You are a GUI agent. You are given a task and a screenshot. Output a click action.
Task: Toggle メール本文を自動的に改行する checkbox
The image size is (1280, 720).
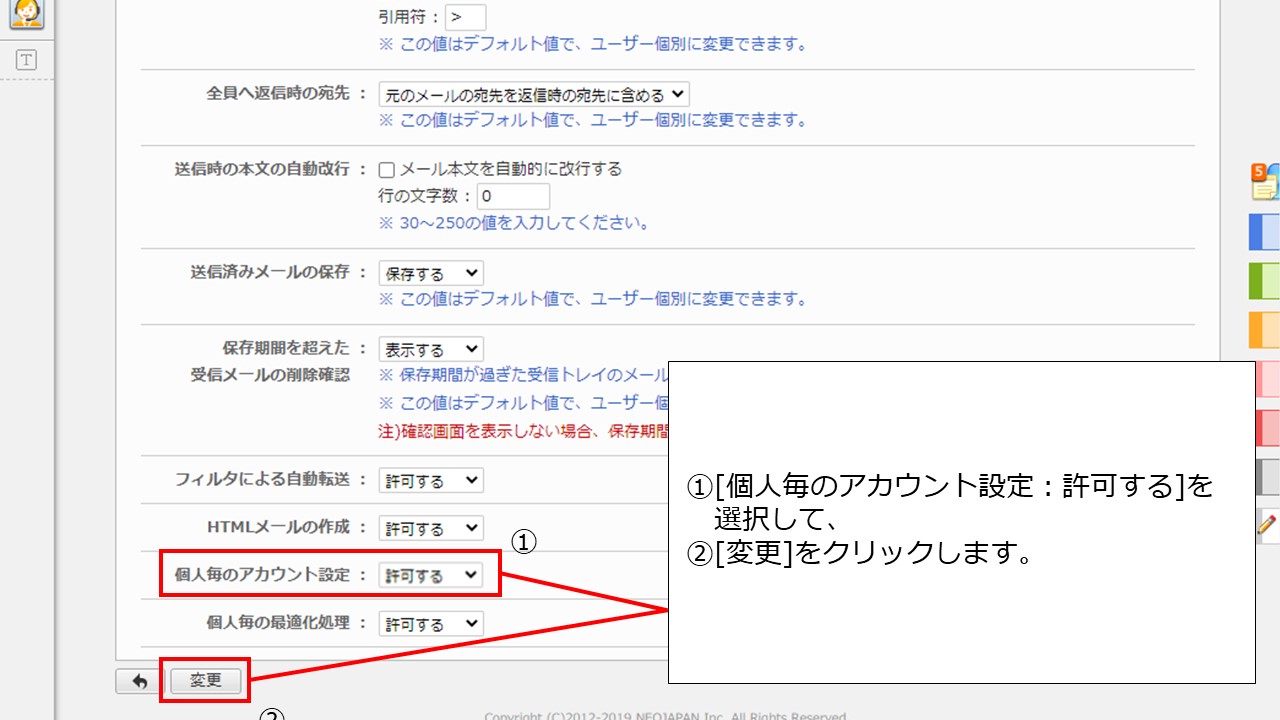pos(387,170)
